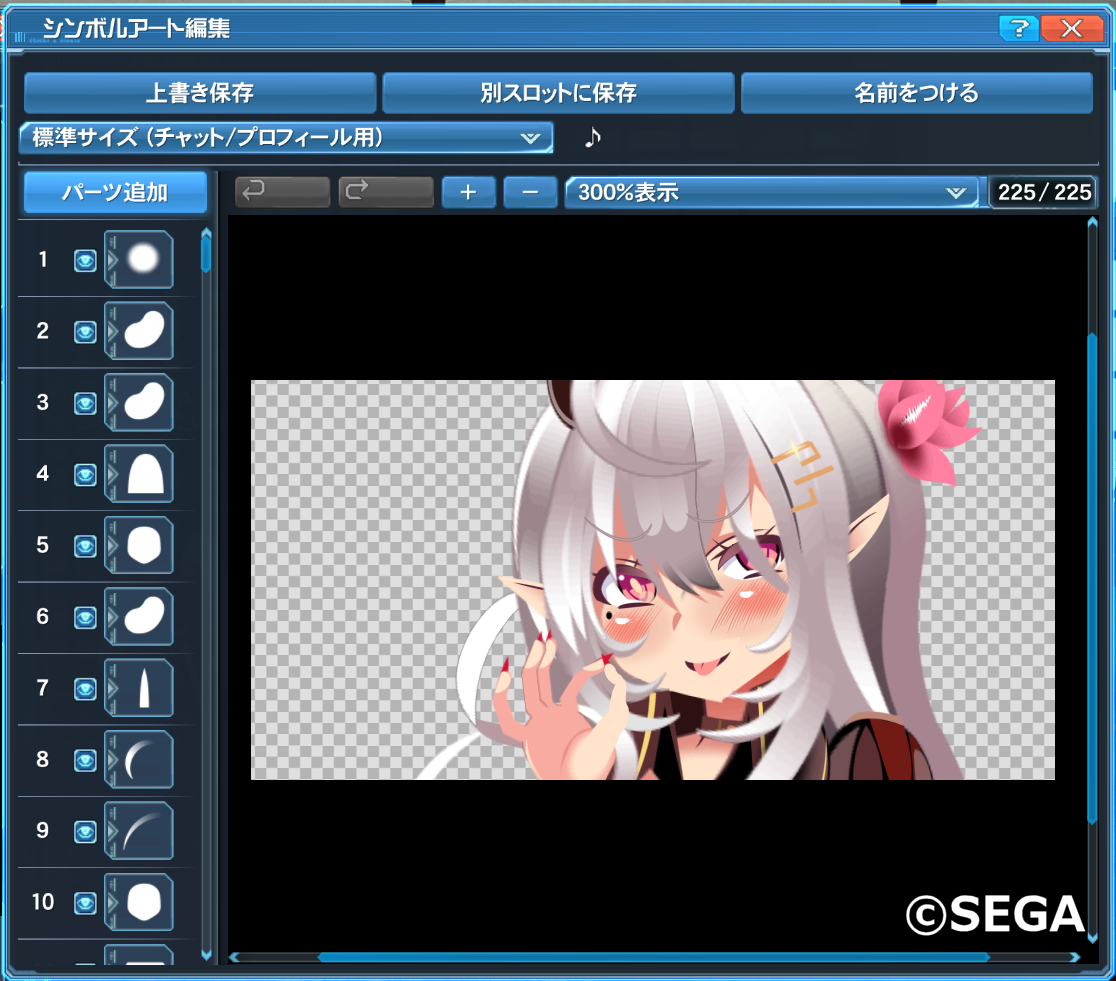Image resolution: width=1116 pixels, height=981 pixels.
Task: Click the 名前をつける naming button
Action: (x=917, y=93)
